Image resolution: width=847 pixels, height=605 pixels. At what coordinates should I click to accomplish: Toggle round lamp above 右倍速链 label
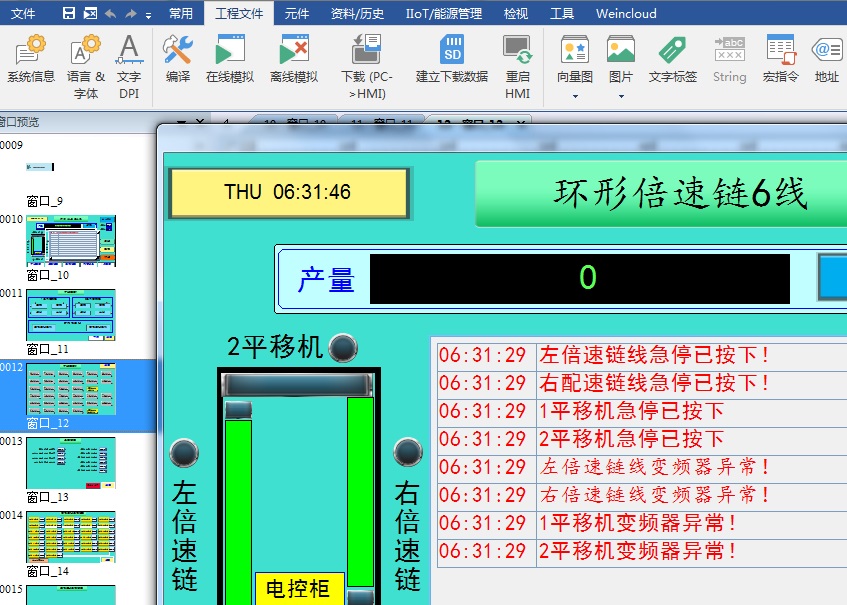coord(407,453)
